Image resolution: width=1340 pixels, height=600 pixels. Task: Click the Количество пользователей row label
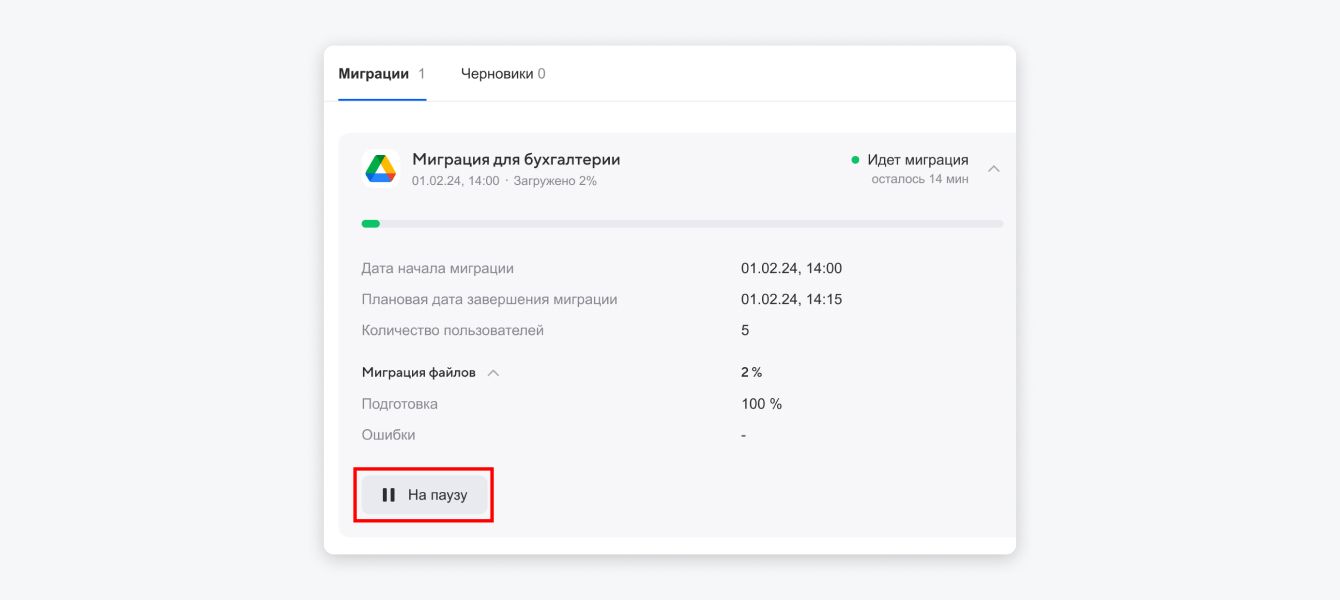[452, 330]
